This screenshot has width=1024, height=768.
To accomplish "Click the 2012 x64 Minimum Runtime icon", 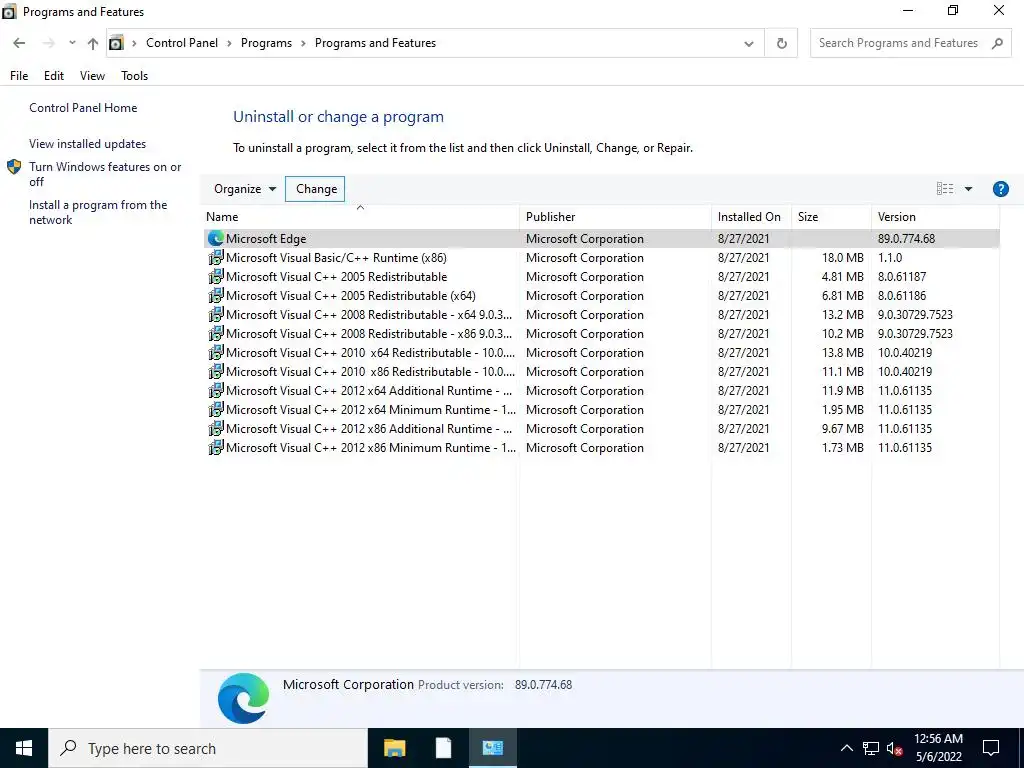I will 216,409.
